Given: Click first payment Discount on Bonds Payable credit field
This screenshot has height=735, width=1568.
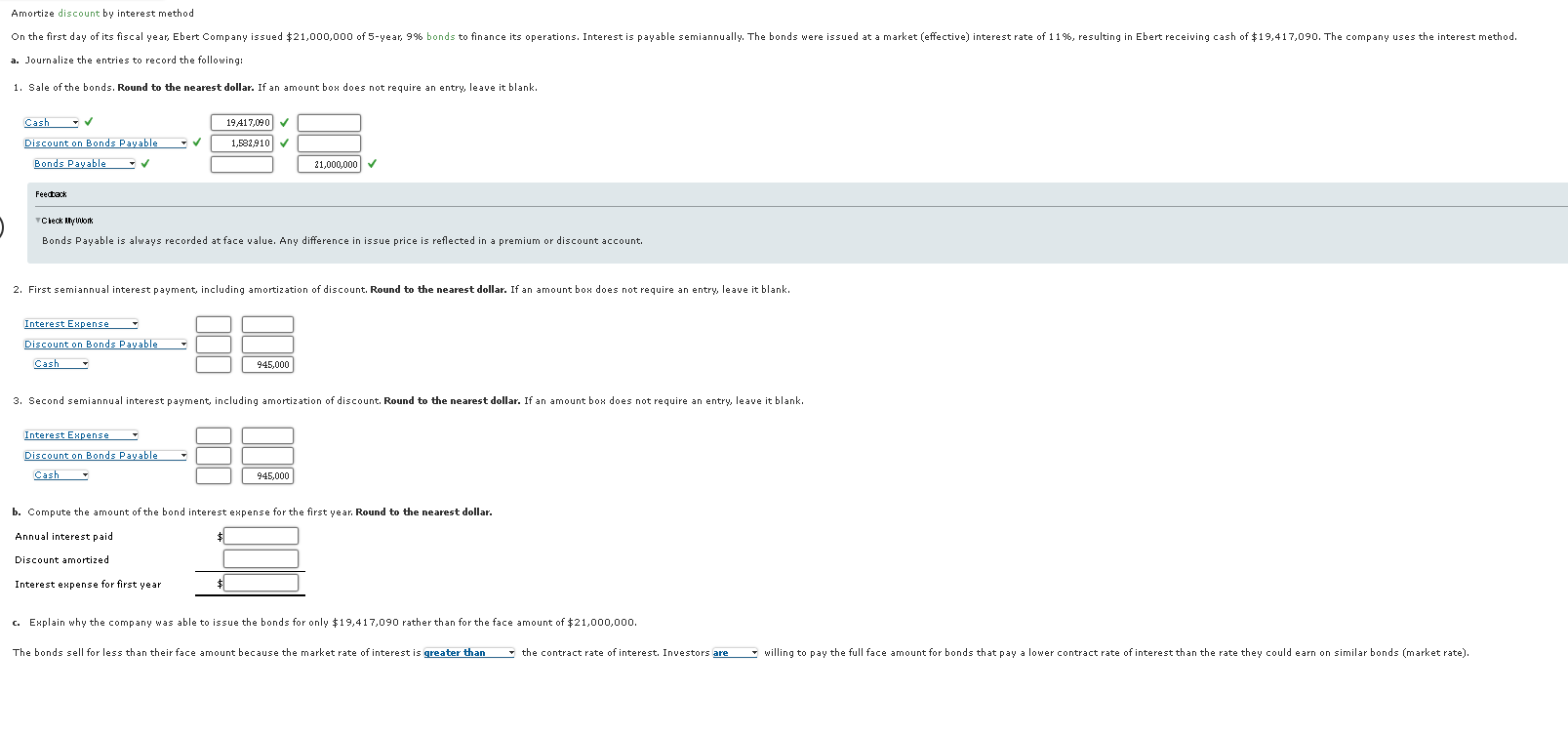Looking at the screenshot, I should [267, 344].
